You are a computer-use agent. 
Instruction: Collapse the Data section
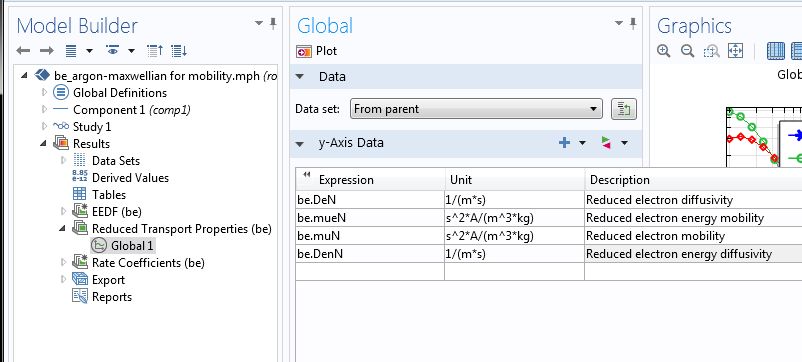[x=300, y=77]
